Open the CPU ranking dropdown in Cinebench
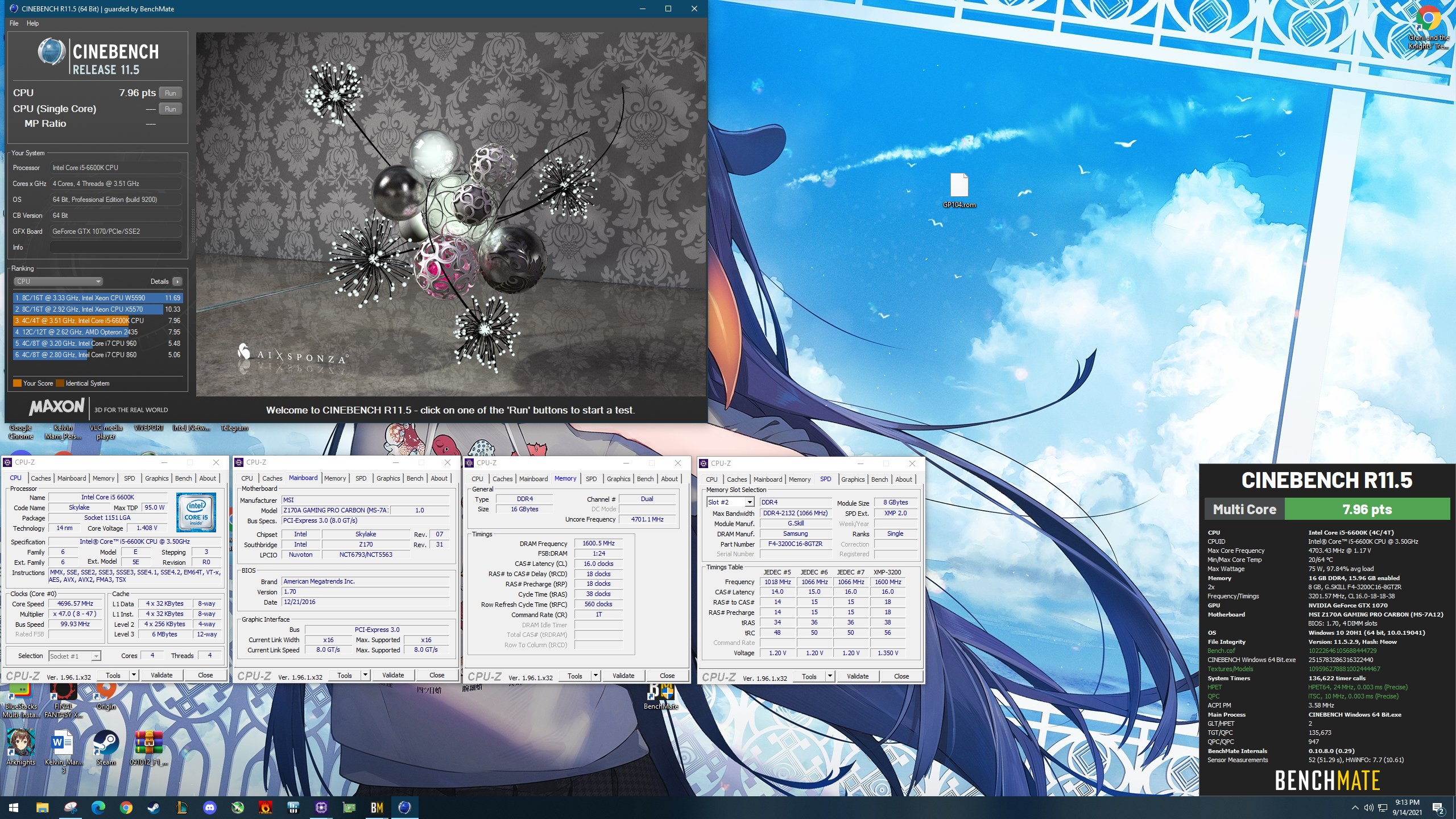Image resolution: width=1456 pixels, height=819 pixels. tap(58, 282)
